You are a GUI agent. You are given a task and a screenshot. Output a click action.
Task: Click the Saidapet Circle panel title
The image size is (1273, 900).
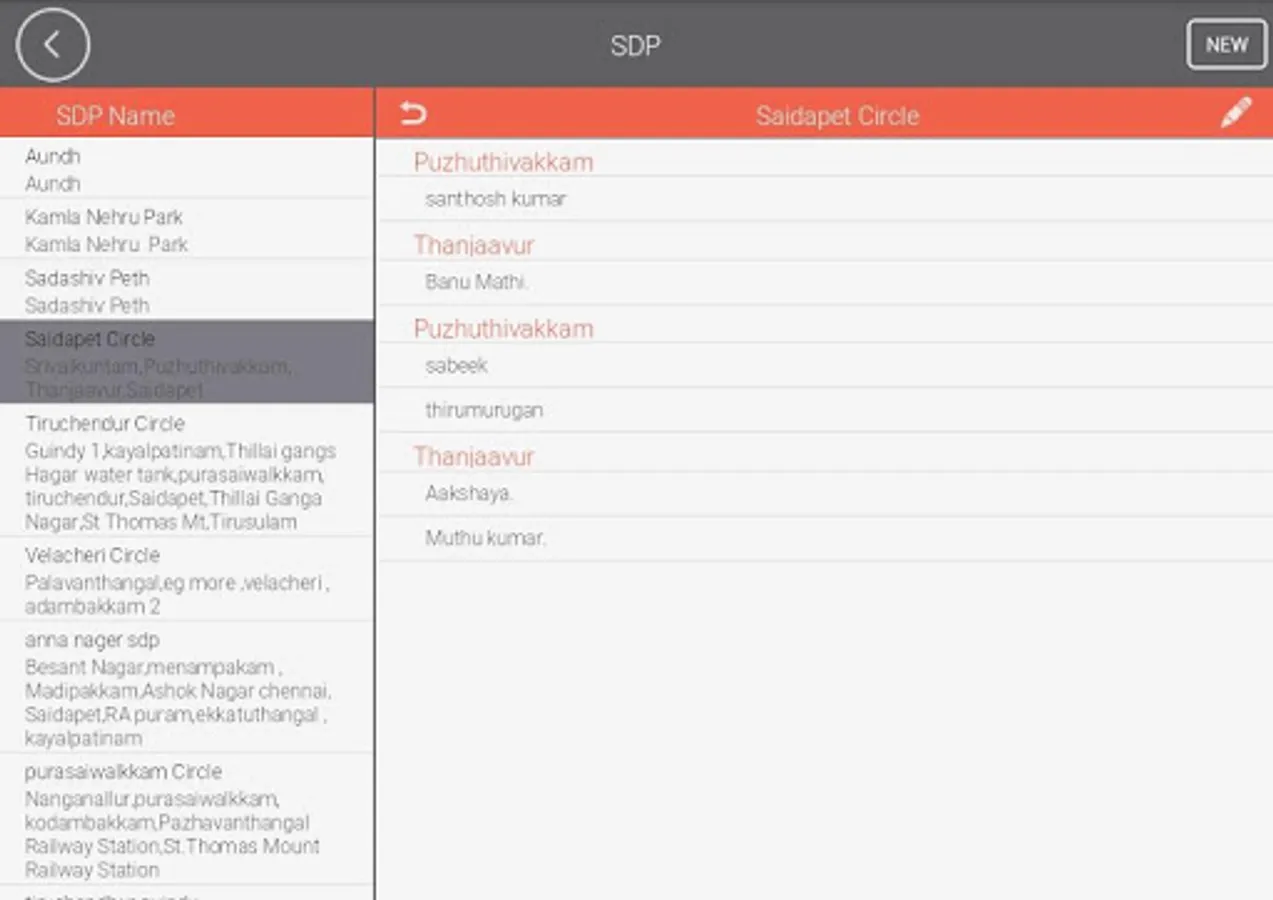(837, 115)
